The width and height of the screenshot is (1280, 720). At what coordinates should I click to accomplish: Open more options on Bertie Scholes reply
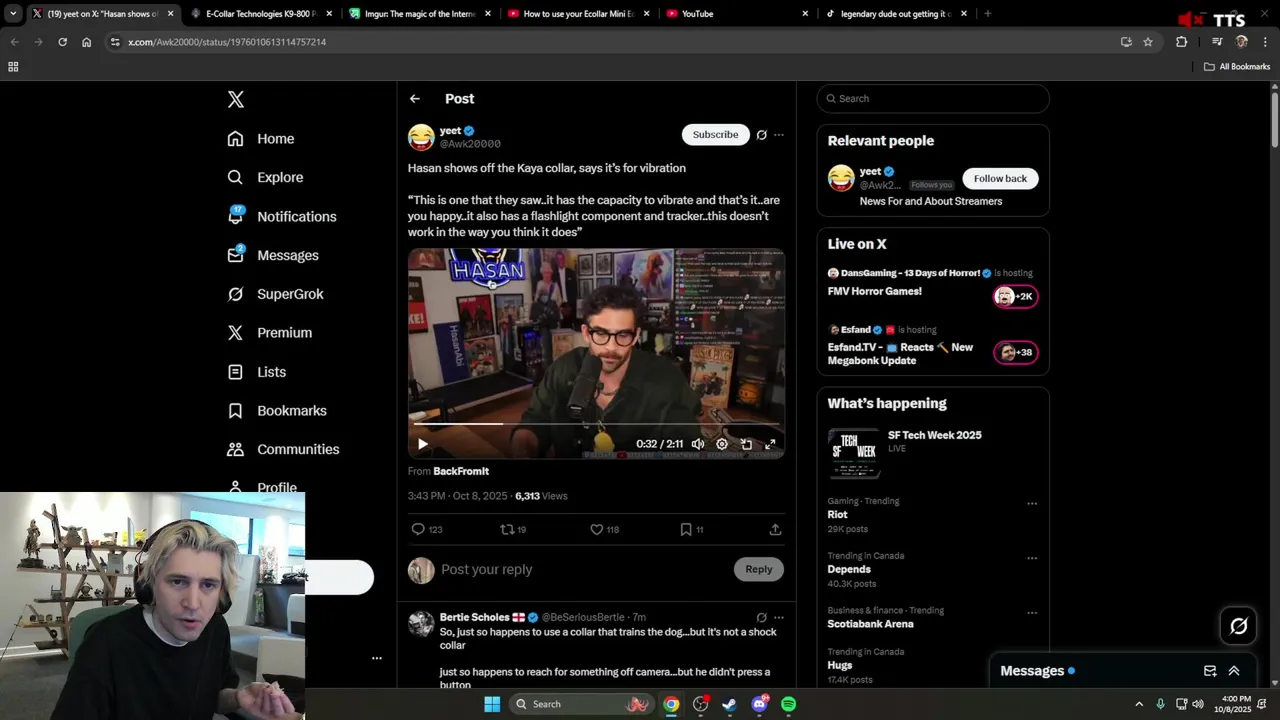(779, 618)
